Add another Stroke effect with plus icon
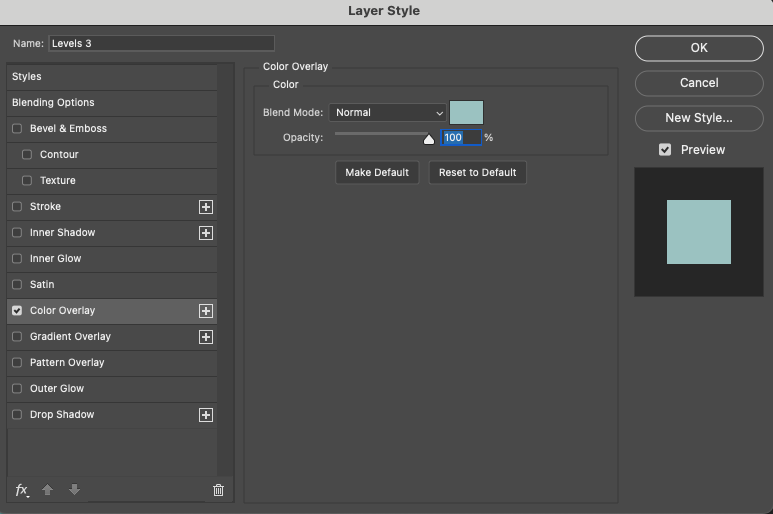The image size is (773, 514). (206, 207)
